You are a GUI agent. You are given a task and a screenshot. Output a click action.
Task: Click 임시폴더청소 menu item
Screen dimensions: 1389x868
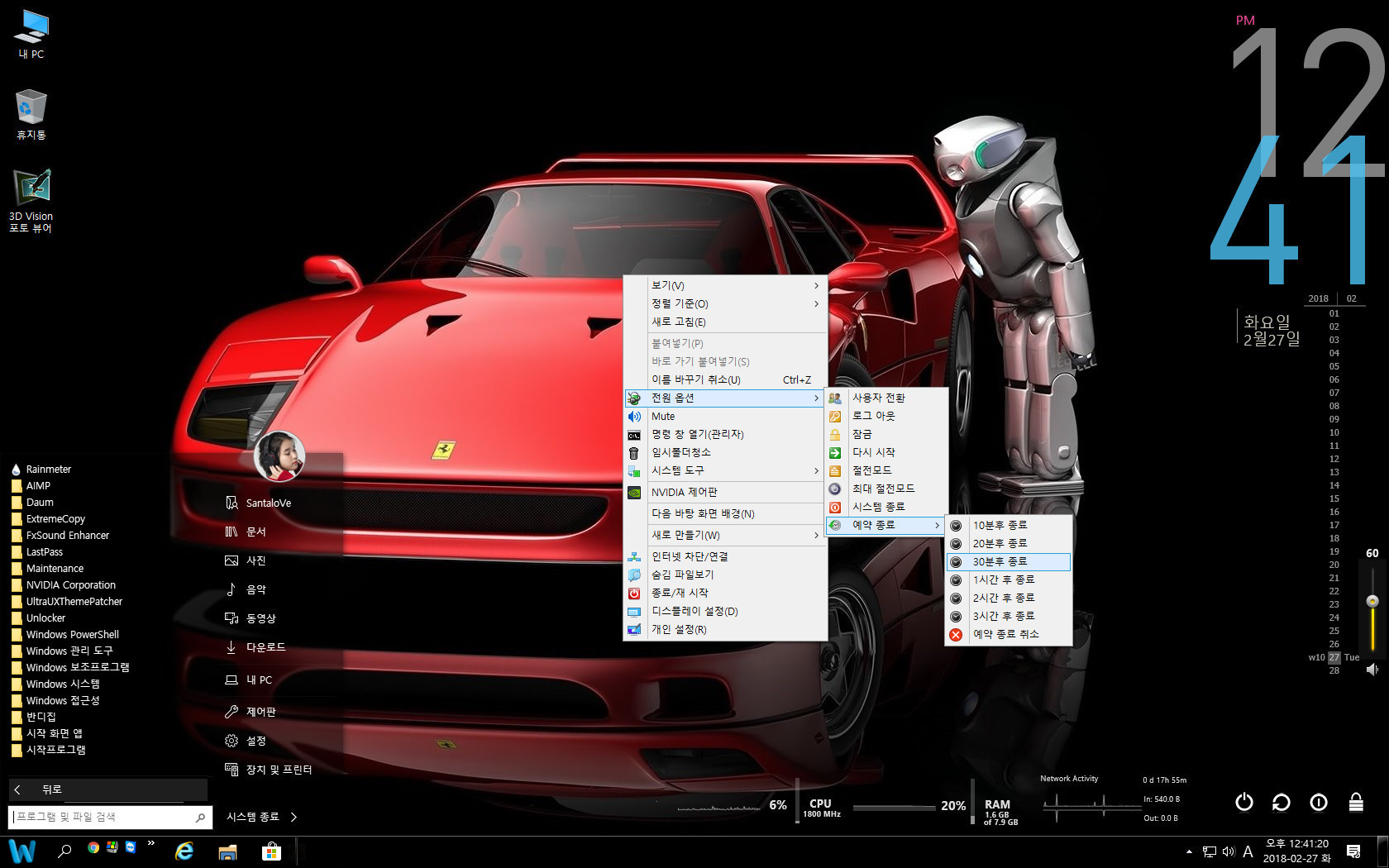(725, 452)
